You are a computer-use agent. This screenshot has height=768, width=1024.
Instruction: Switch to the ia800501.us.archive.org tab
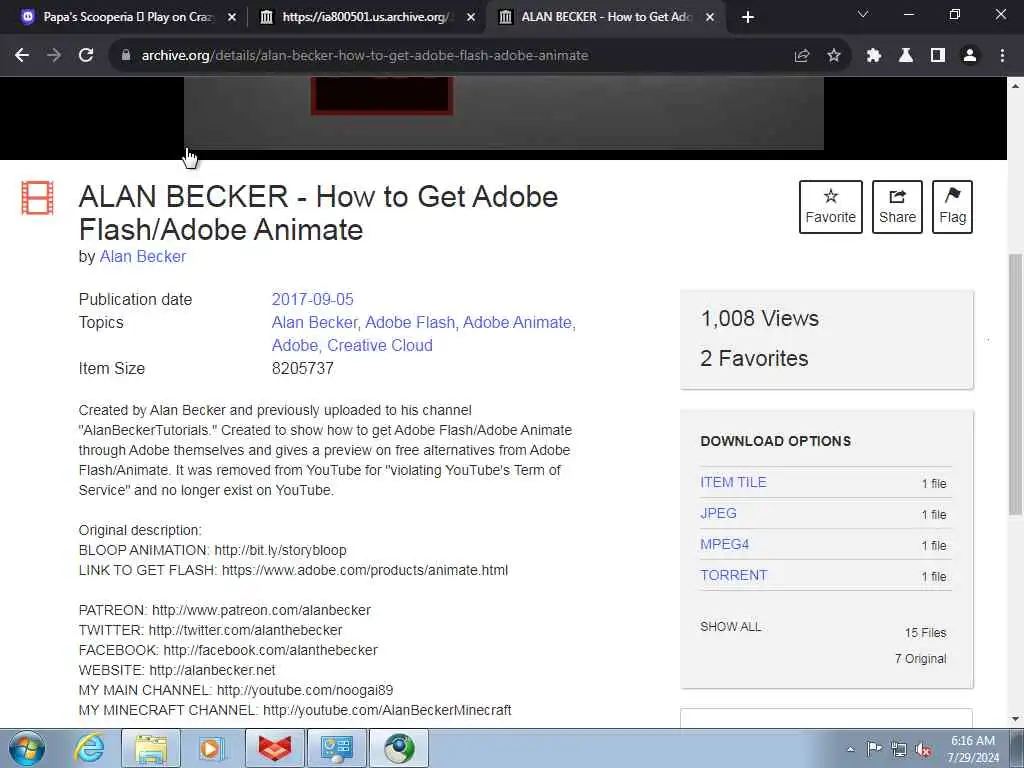pyautogui.click(x=367, y=17)
